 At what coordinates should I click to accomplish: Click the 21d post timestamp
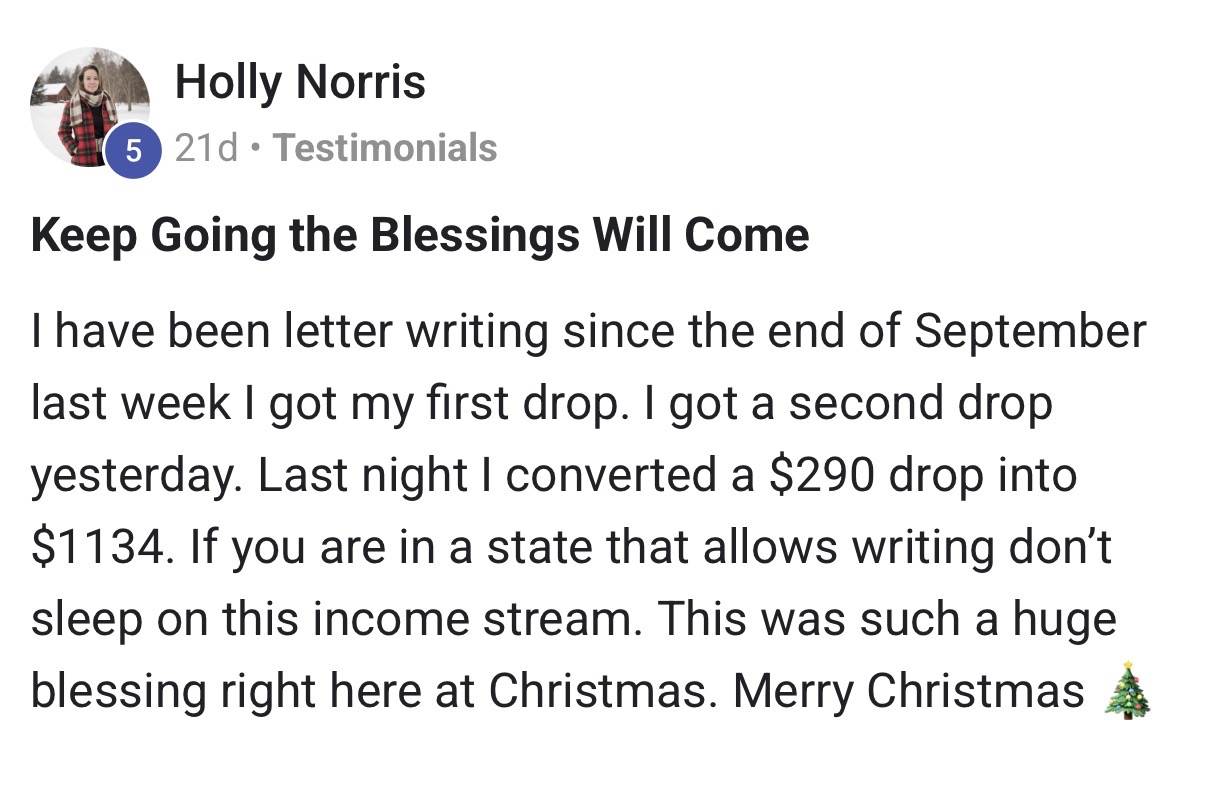coord(207,148)
